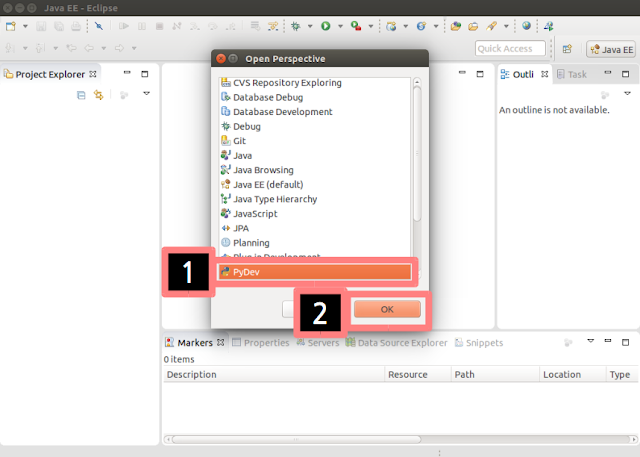Select the JavaScript perspective entry
Screen dimensions: 640x457
tap(315, 214)
